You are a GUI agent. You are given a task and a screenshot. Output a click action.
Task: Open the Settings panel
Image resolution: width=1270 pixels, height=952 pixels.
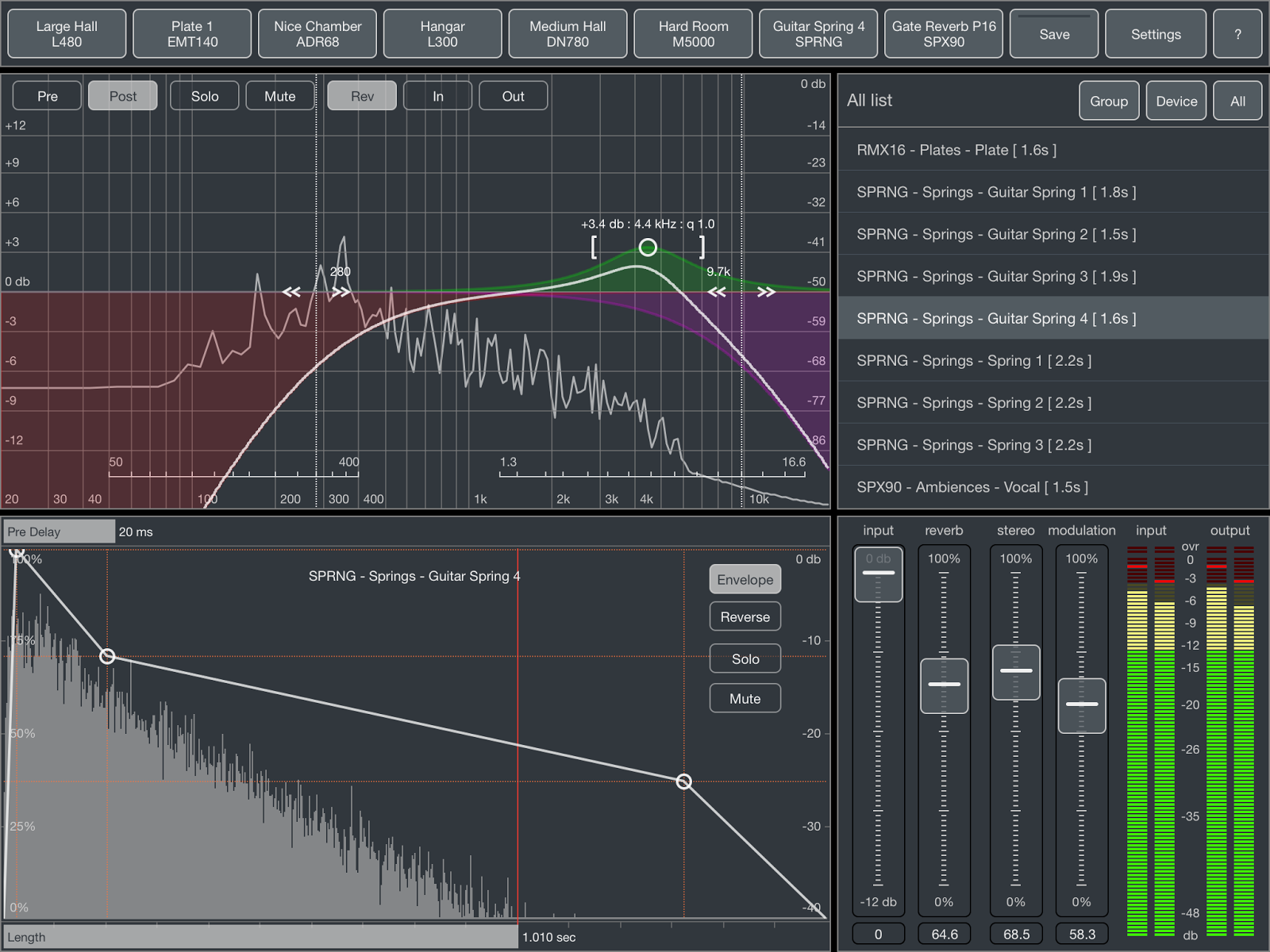(1155, 34)
